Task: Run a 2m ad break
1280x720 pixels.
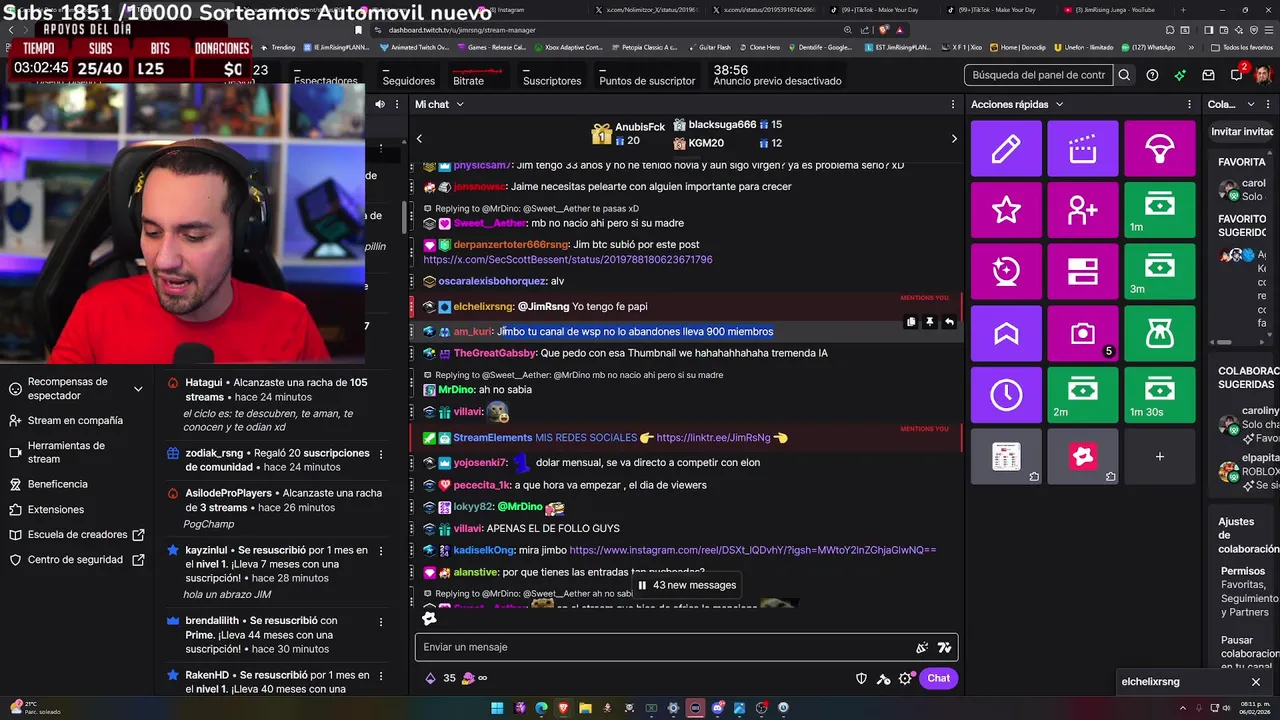Action: pos(1083,395)
